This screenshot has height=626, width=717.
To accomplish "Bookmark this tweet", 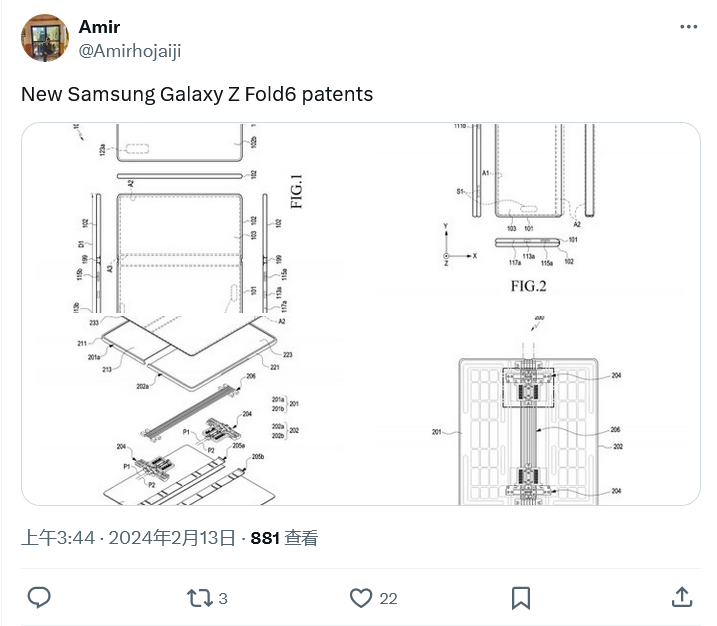I will (x=521, y=598).
